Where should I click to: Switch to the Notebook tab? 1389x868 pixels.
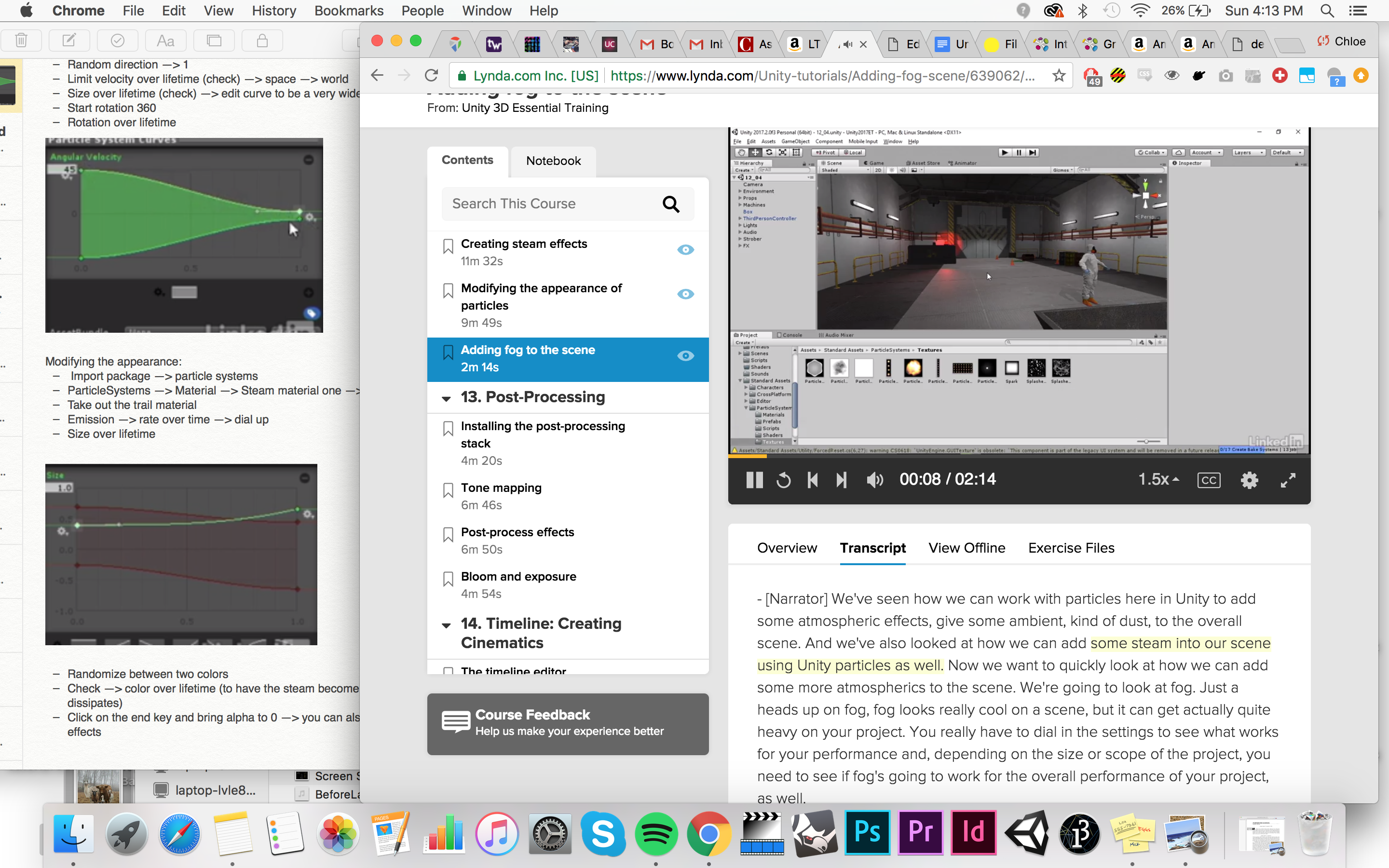click(x=553, y=162)
